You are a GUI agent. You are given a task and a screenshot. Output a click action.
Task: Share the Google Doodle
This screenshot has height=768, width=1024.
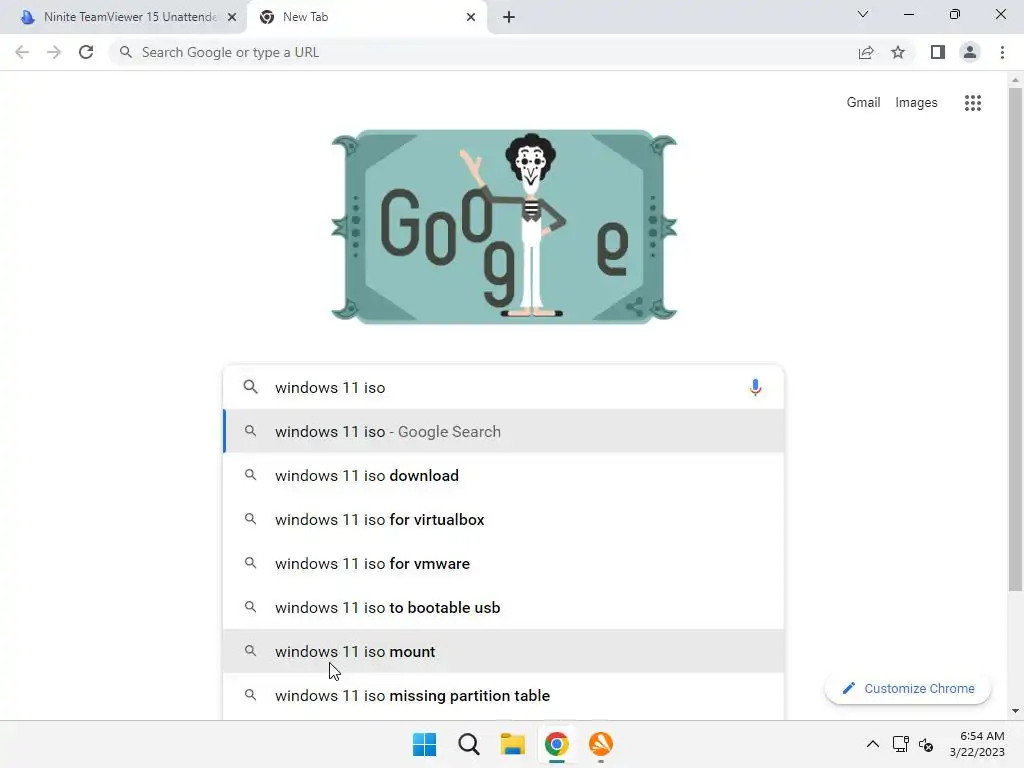(634, 306)
